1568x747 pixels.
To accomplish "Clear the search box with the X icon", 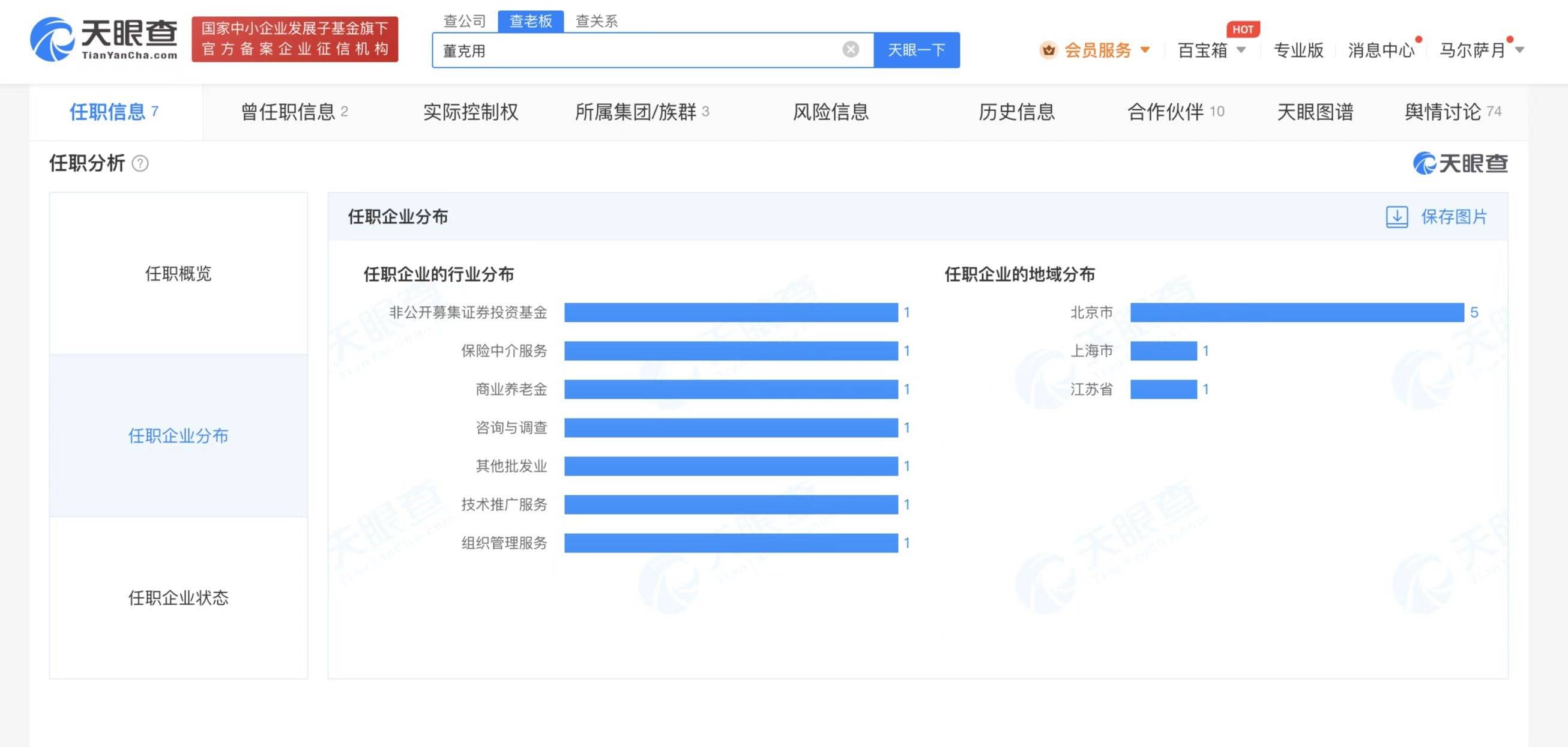I will tap(851, 49).
